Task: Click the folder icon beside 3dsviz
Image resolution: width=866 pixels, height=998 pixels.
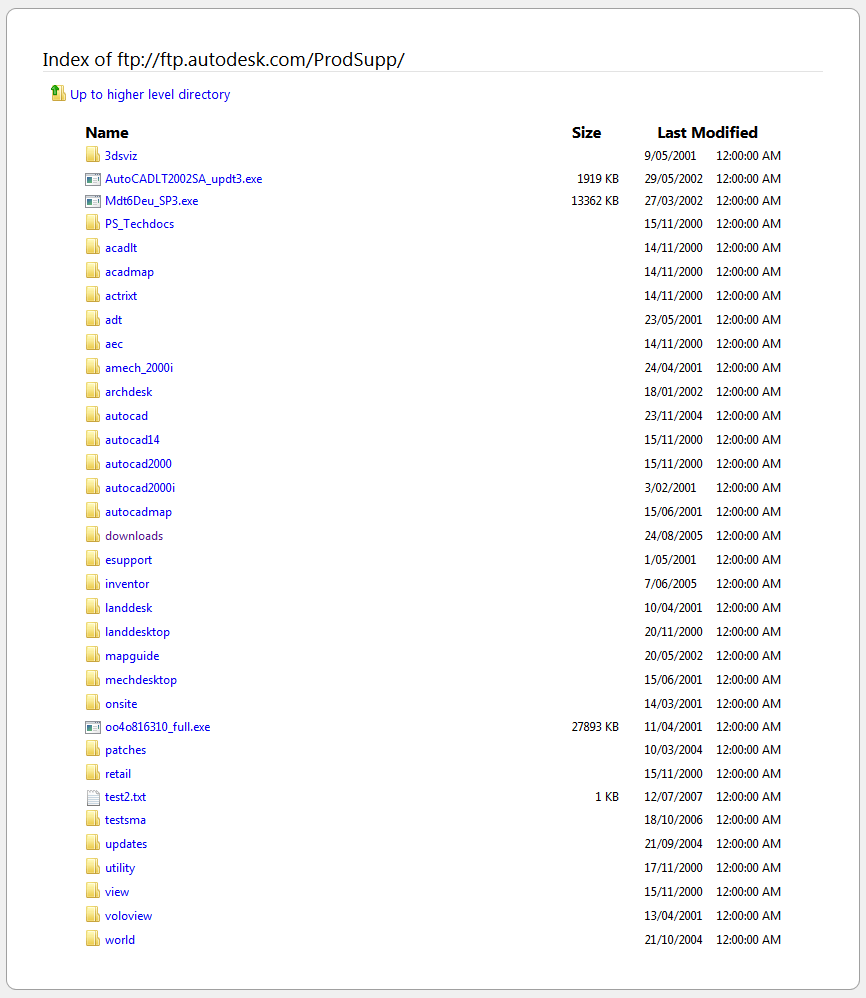Action: (93, 155)
